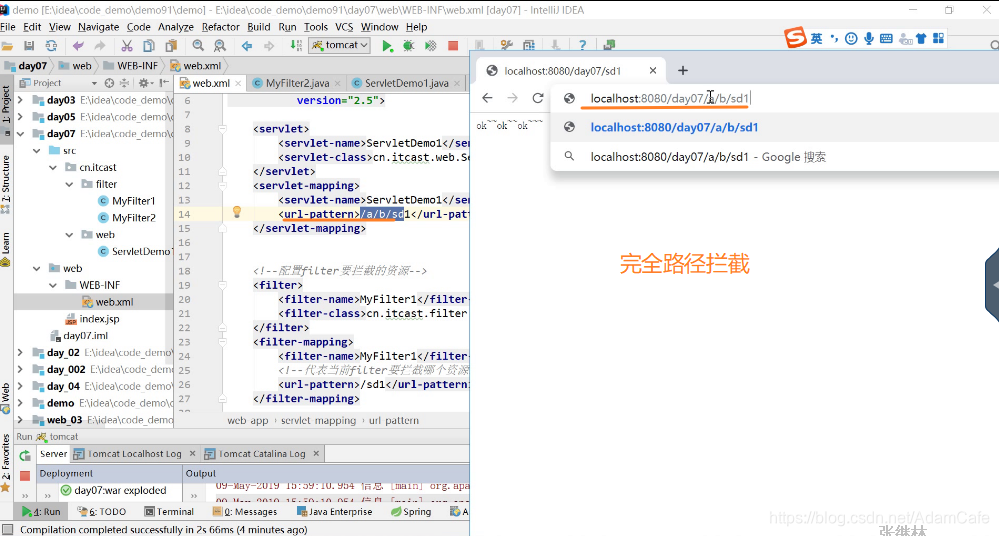Click the Undo arrow icon
999x536 pixels.
pos(78,46)
